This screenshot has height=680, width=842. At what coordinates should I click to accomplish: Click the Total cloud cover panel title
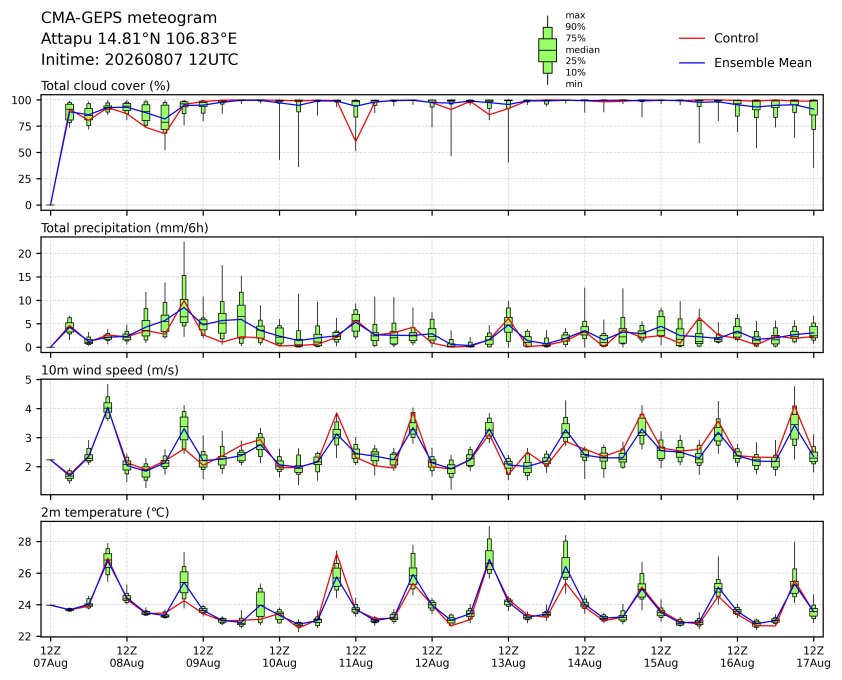[x=106, y=86]
